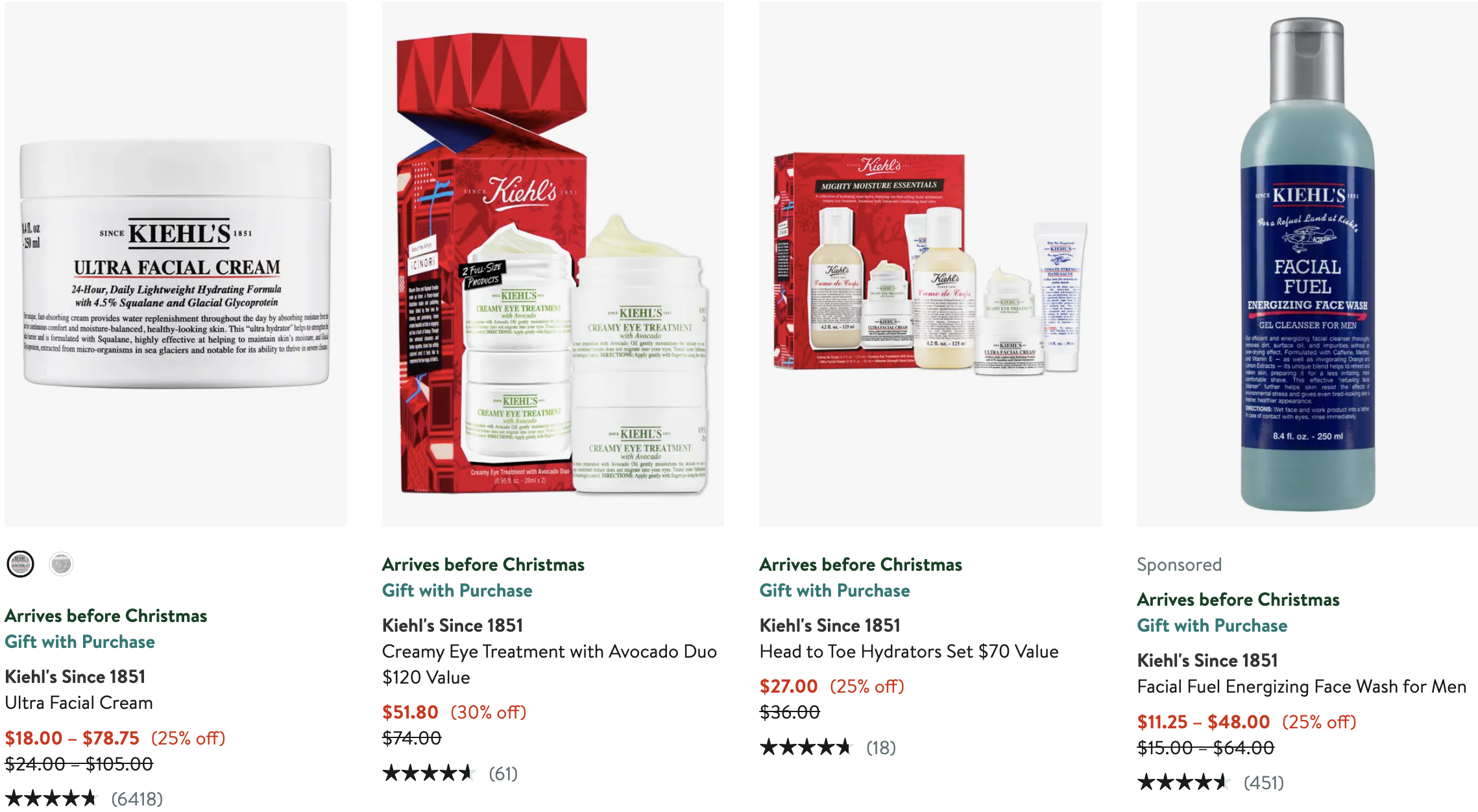Click the $27.00 sale price
Screen dimensions: 1478x812
pyautogui.click(x=789, y=686)
